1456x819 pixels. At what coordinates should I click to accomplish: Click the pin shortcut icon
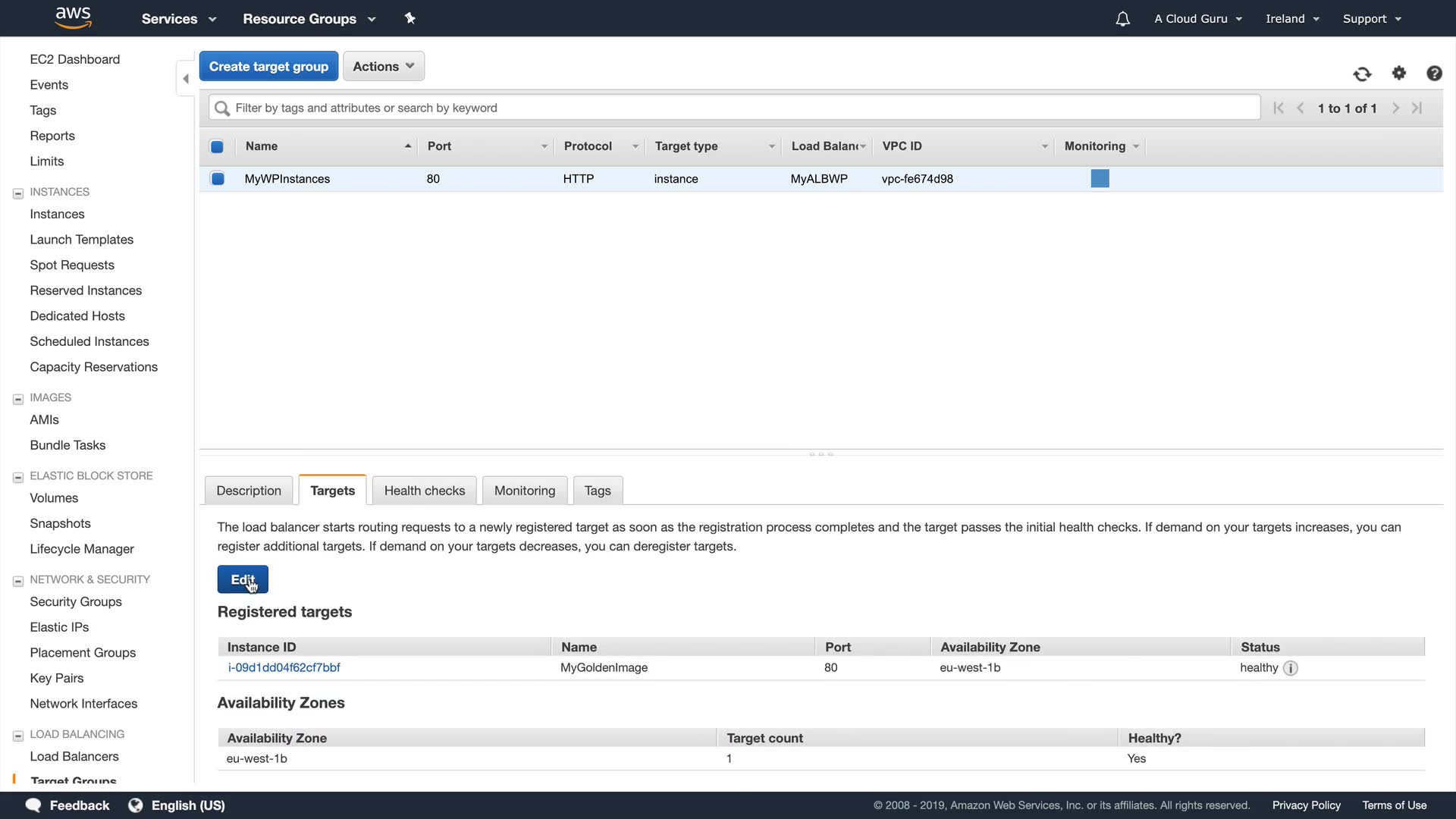pyautogui.click(x=410, y=18)
